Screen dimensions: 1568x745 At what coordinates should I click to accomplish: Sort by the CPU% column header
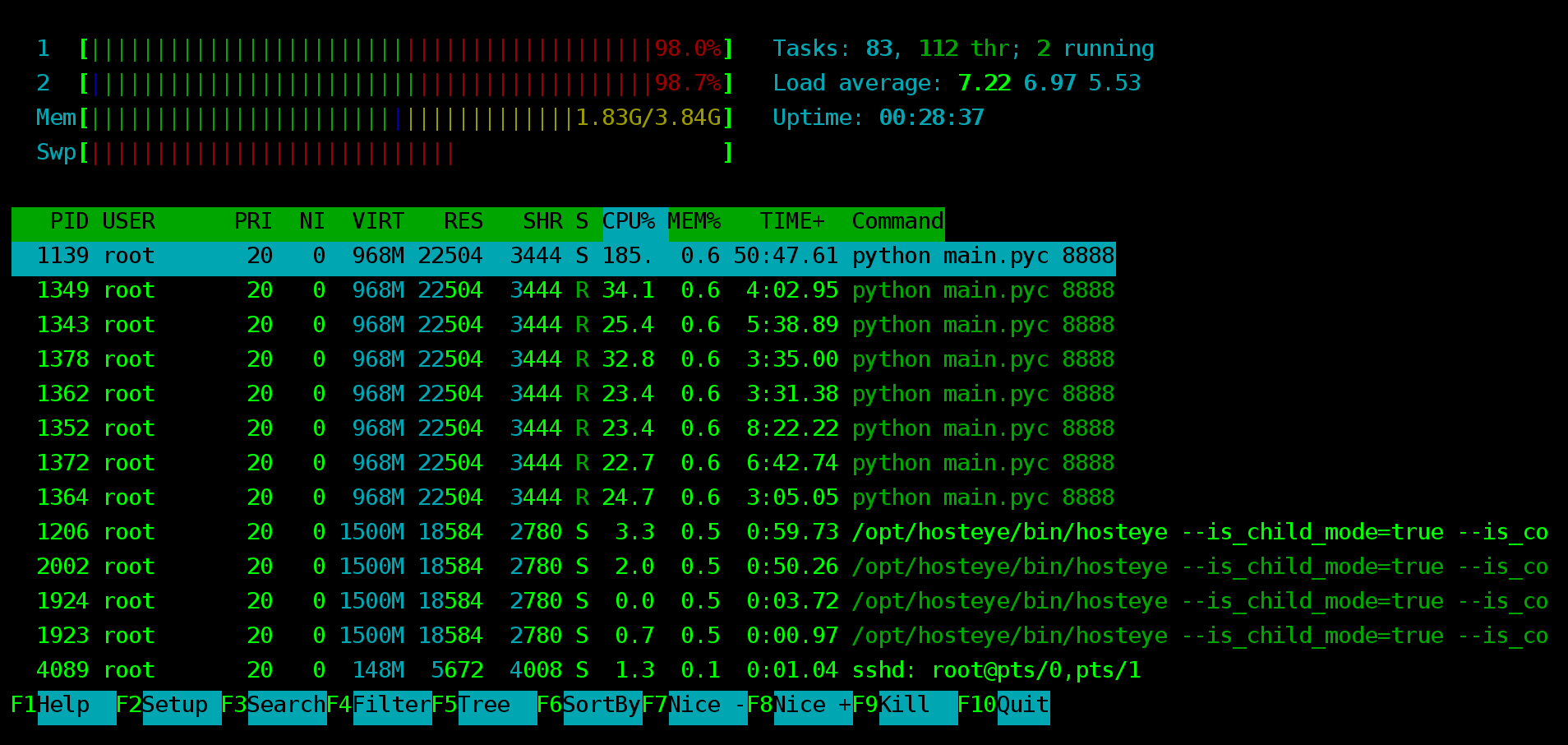[629, 223]
